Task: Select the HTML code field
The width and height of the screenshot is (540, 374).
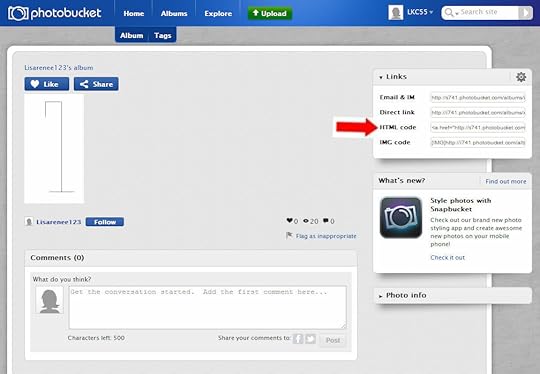Action: pyautogui.click(x=478, y=127)
